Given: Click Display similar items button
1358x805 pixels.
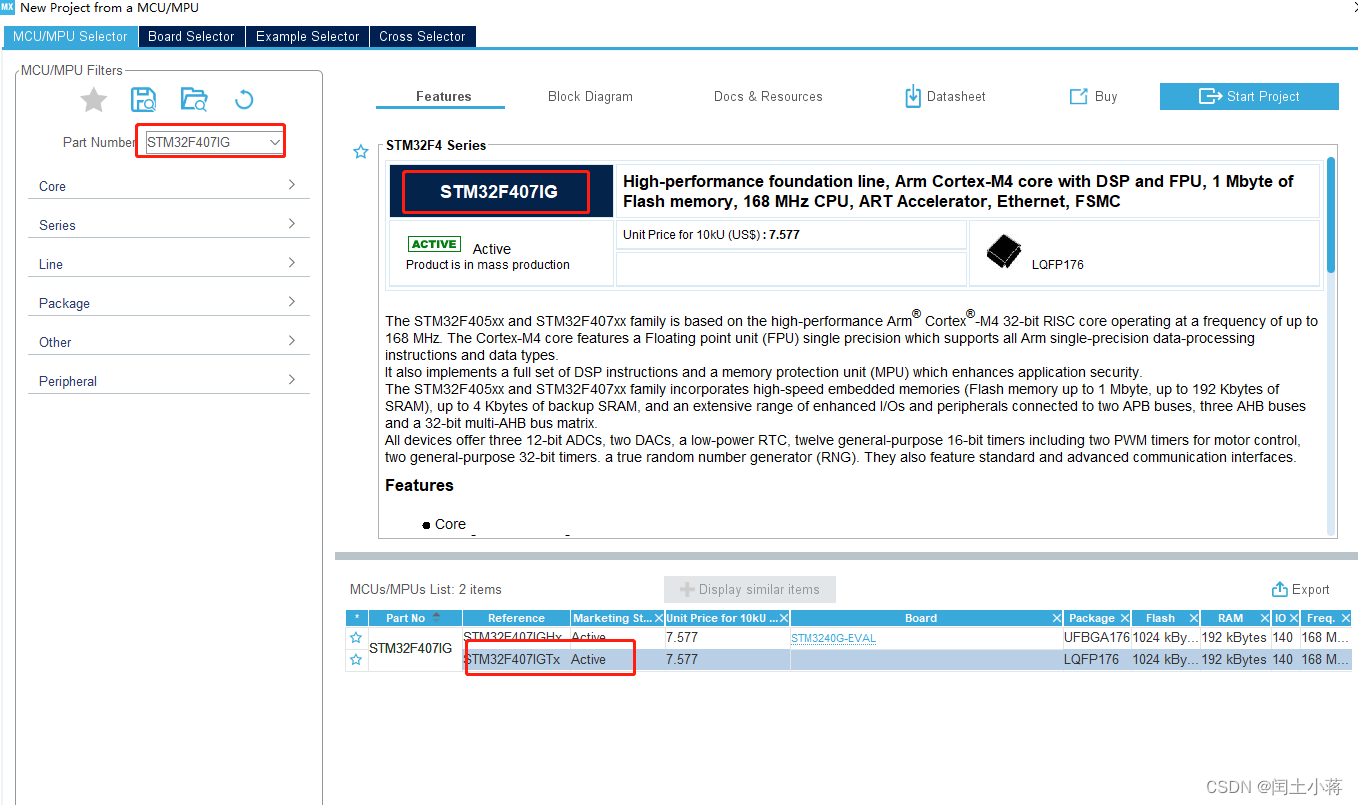Looking at the screenshot, I should tap(750, 589).
